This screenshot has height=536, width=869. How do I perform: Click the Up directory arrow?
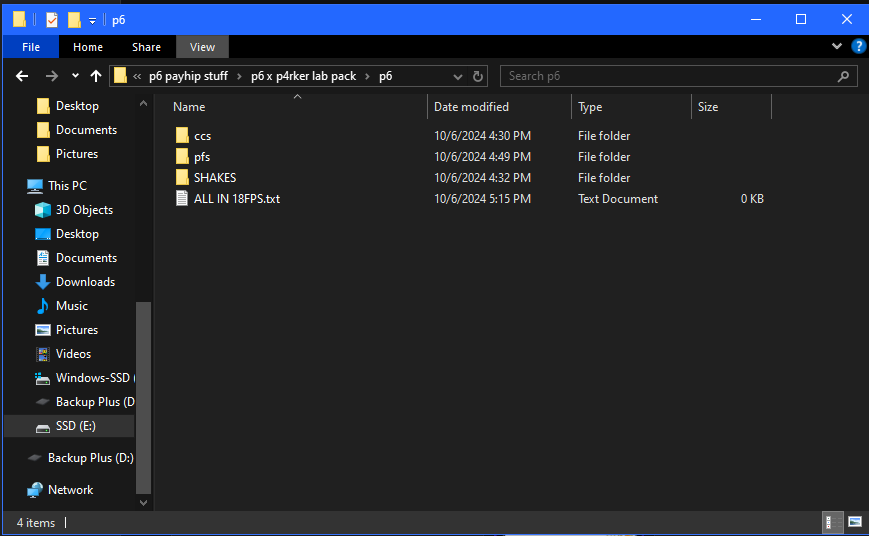tap(96, 76)
